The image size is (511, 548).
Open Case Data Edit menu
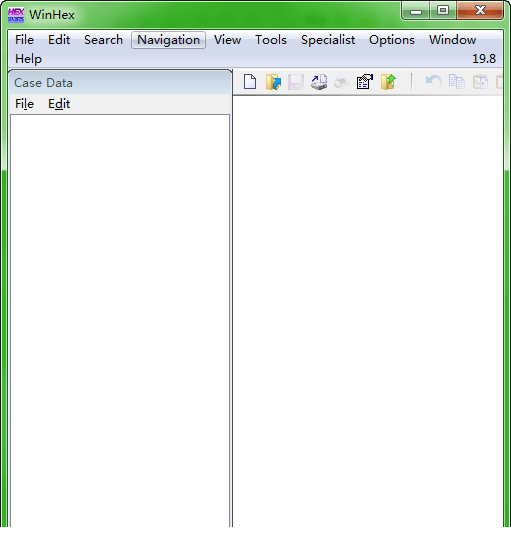point(59,104)
